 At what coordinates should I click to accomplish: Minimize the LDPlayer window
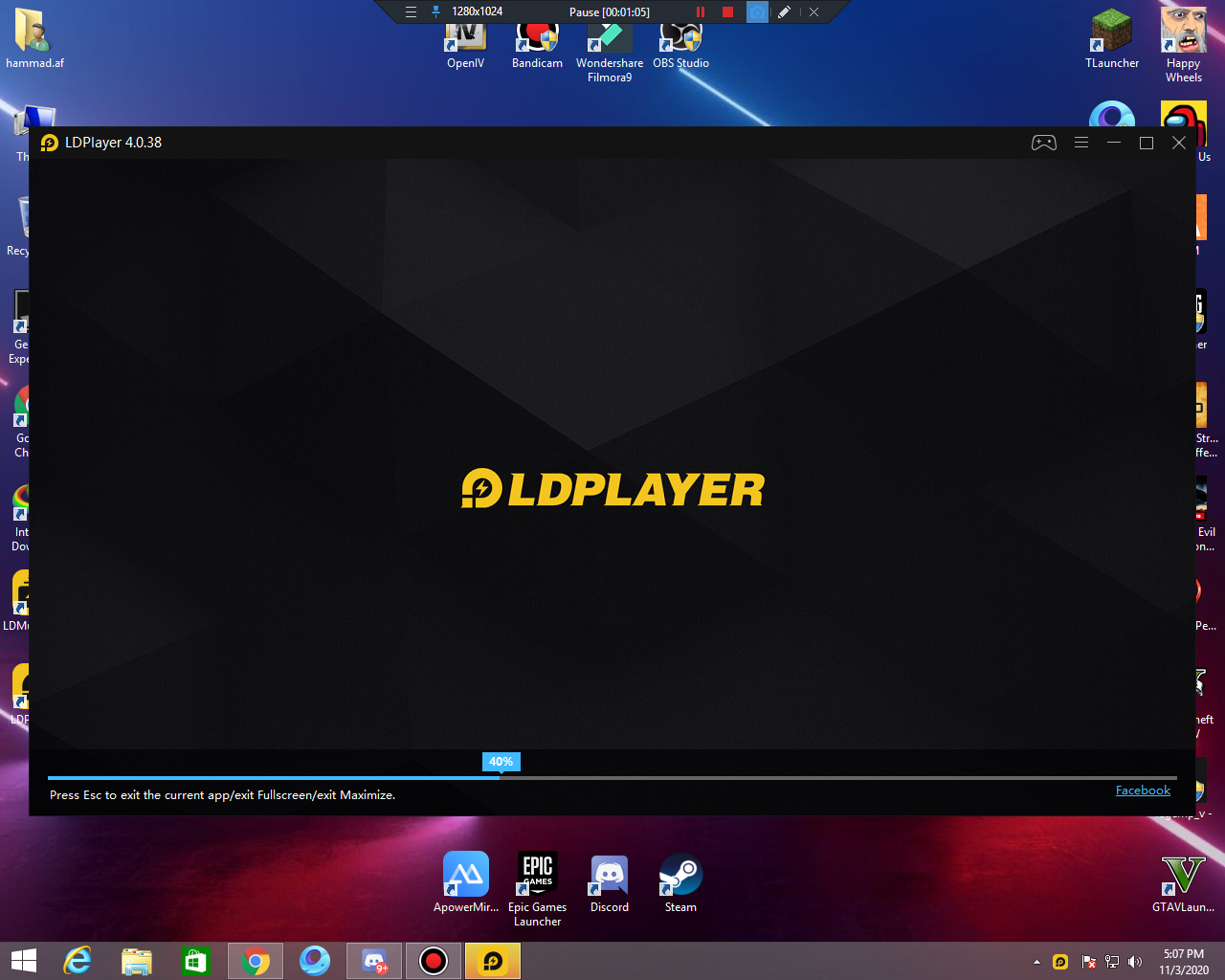tap(1114, 143)
